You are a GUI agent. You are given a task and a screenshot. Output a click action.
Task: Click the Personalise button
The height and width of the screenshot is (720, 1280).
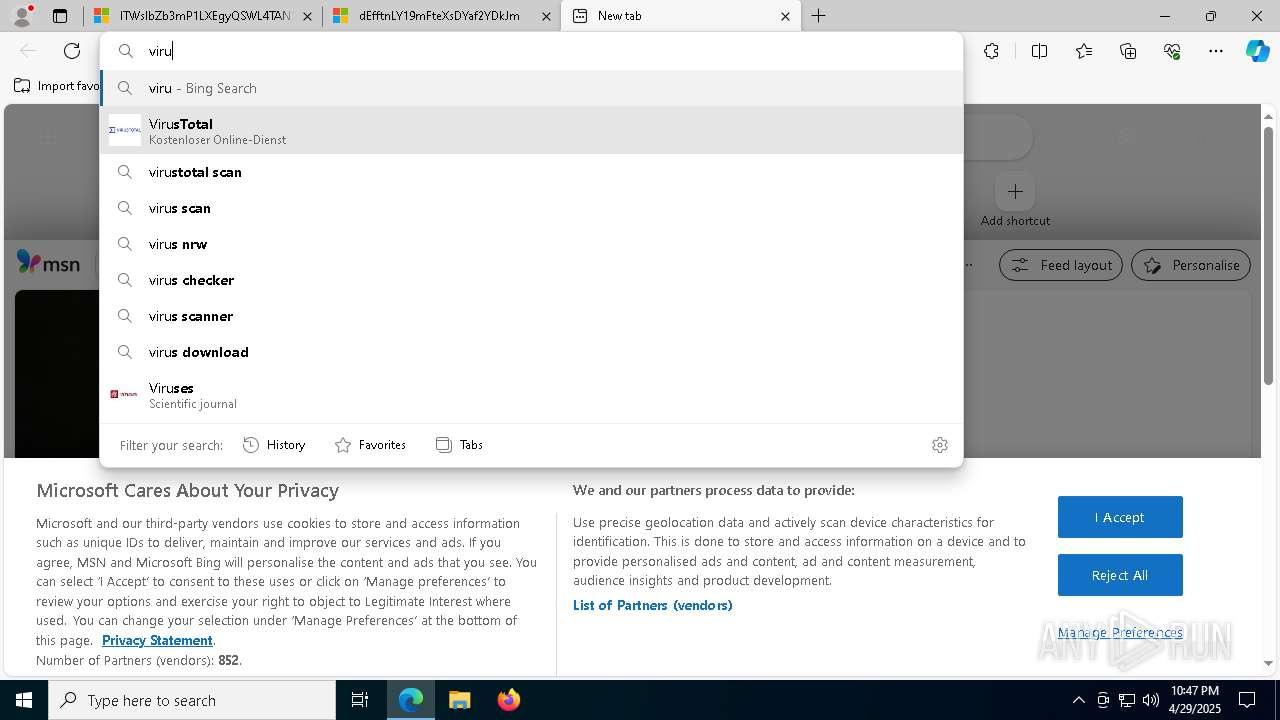click(x=1191, y=265)
